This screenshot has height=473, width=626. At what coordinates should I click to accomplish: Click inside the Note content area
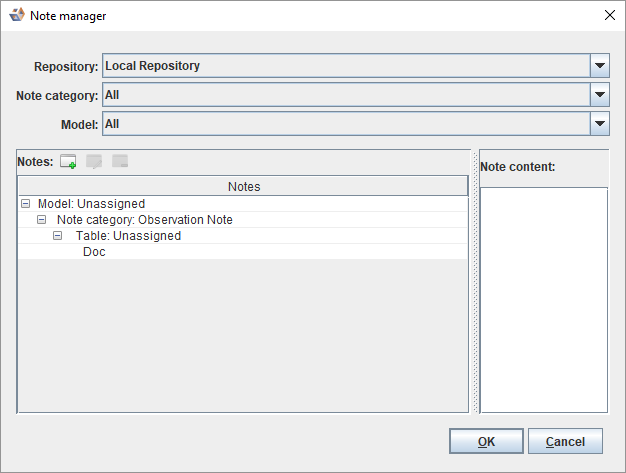point(543,298)
